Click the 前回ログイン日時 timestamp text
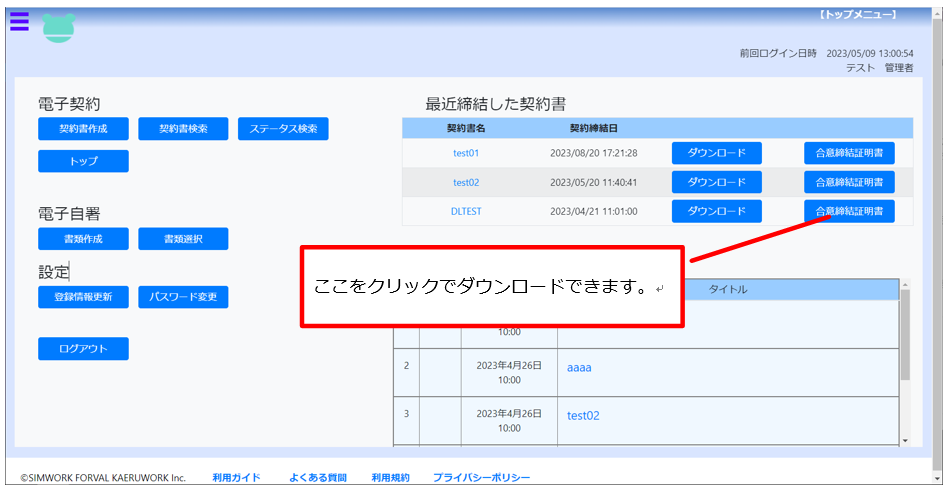The image size is (952, 494). pos(826,53)
